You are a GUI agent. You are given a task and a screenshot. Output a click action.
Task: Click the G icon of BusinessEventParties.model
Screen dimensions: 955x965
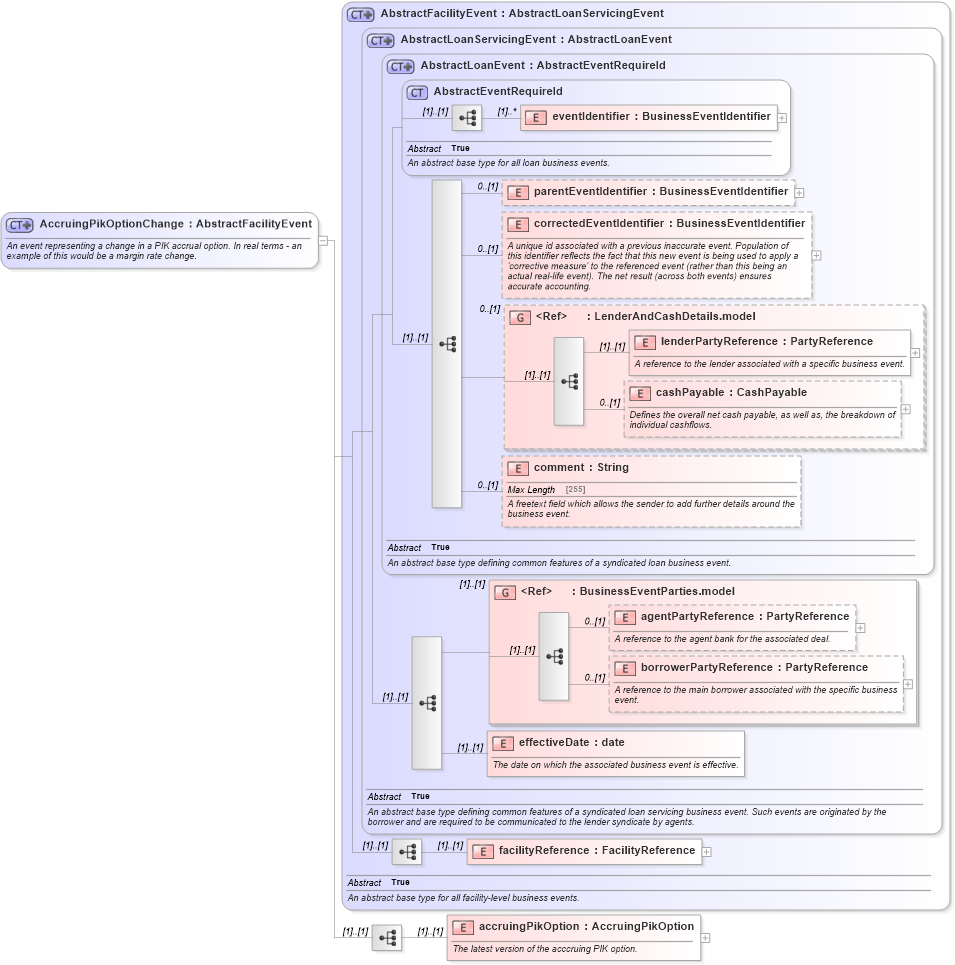[506, 592]
